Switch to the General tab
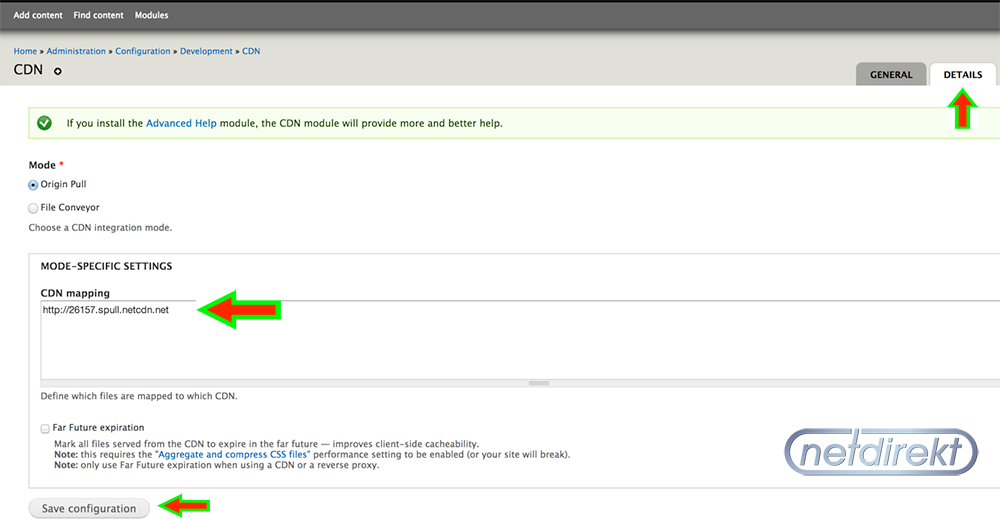The height and width of the screenshot is (520, 1000). click(x=891, y=75)
